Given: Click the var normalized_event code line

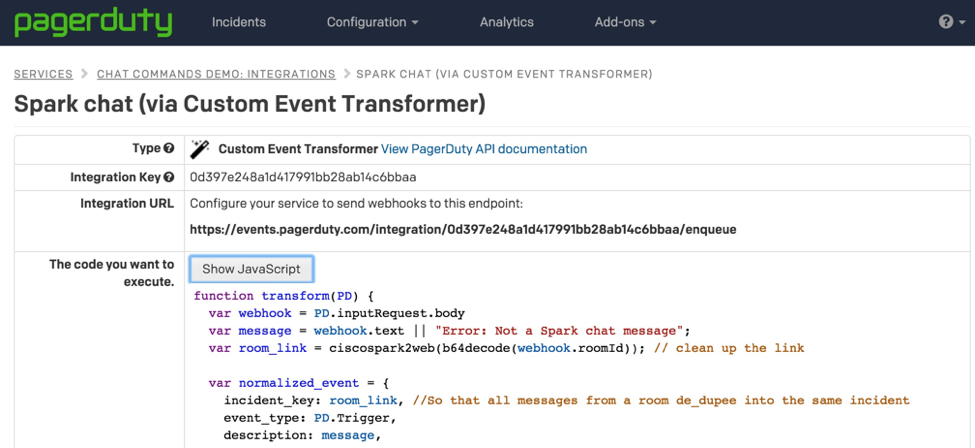Looking at the screenshot, I should point(299,382).
